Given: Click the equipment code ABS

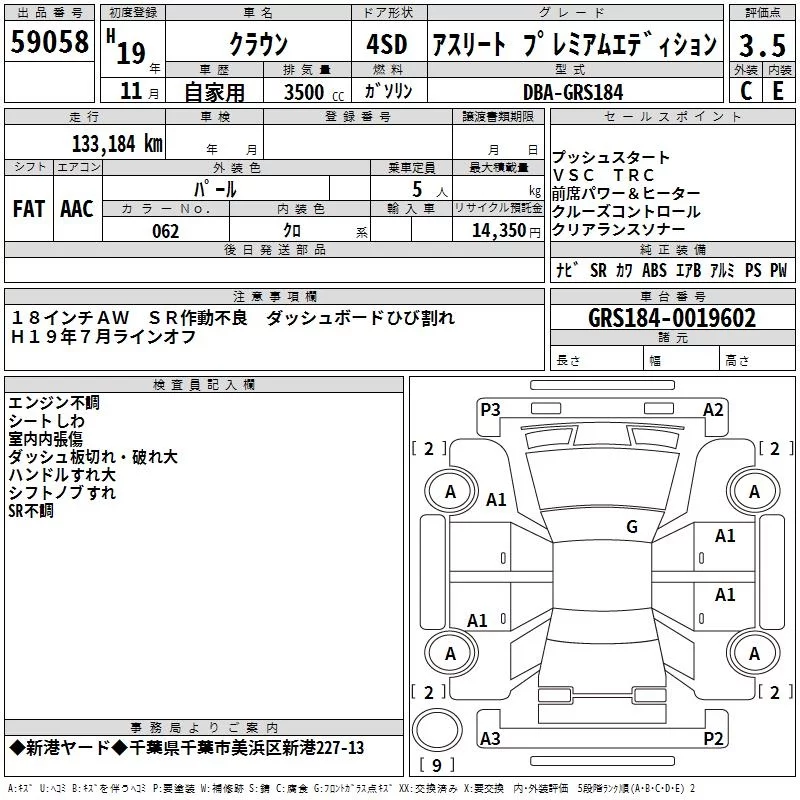Looking at the screenshot, I should point(655,270).
